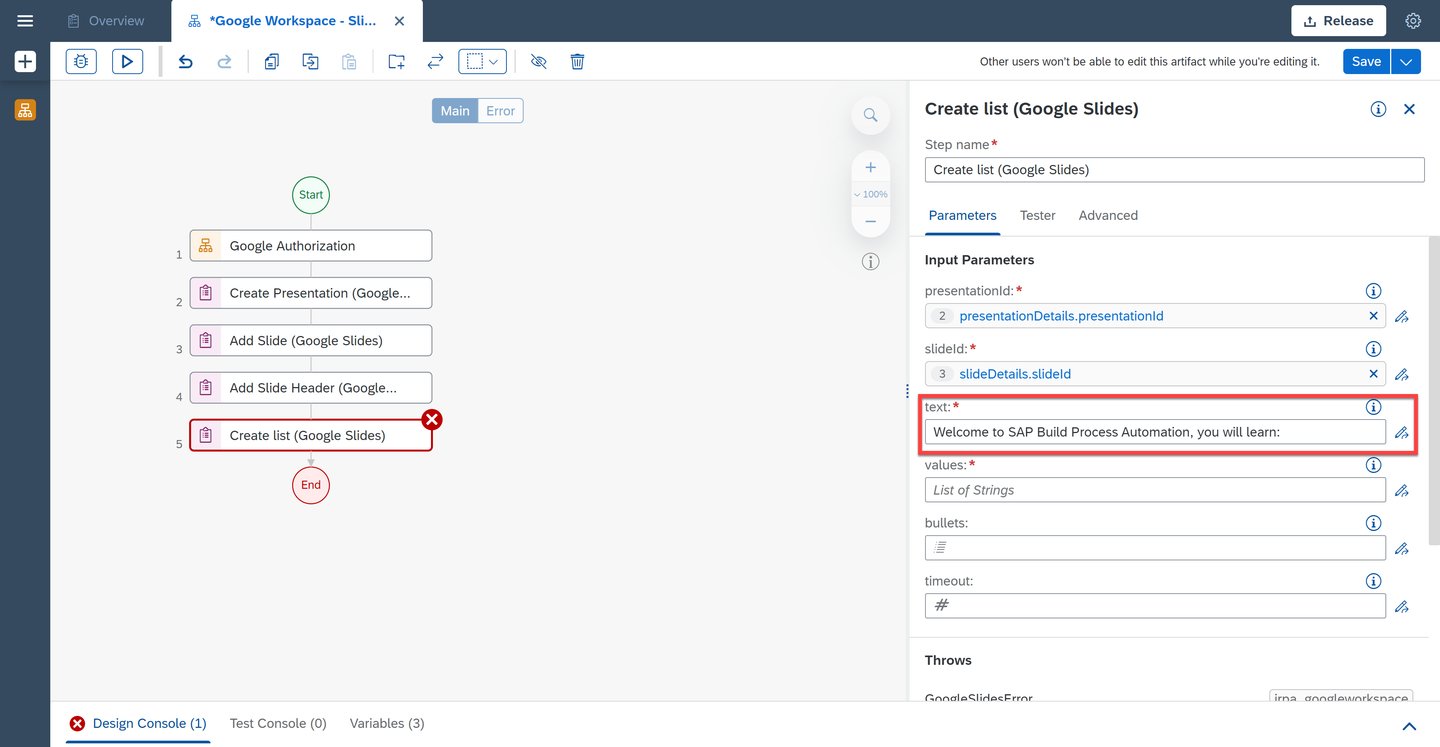Close the Create list properties panel
The width and height of the screenshot is (1440, 747).
click(x=1410, y=109)
